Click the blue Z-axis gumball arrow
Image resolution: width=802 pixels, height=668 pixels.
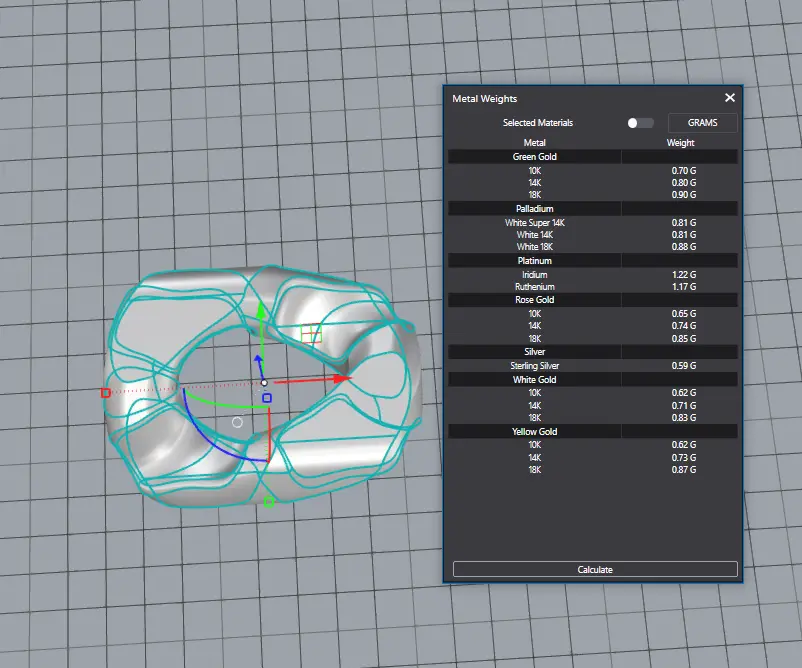coord(258,359)
